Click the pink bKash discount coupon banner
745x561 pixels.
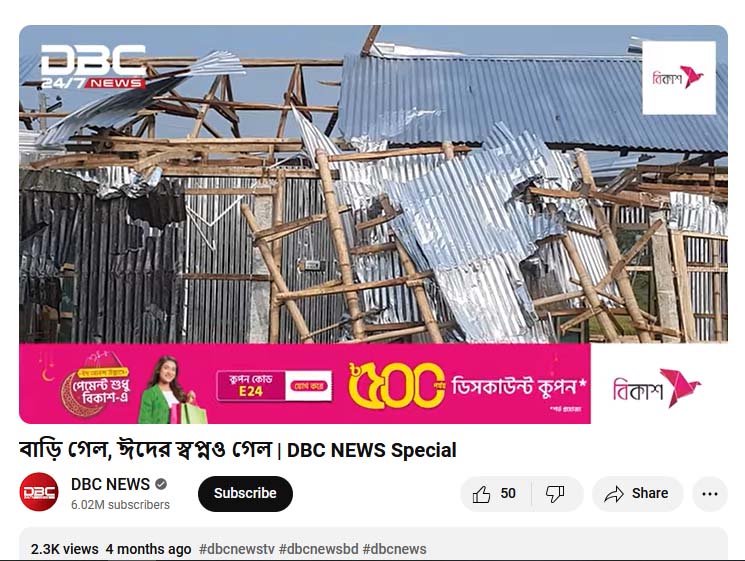pyautogui.click(x=305, y=383)
